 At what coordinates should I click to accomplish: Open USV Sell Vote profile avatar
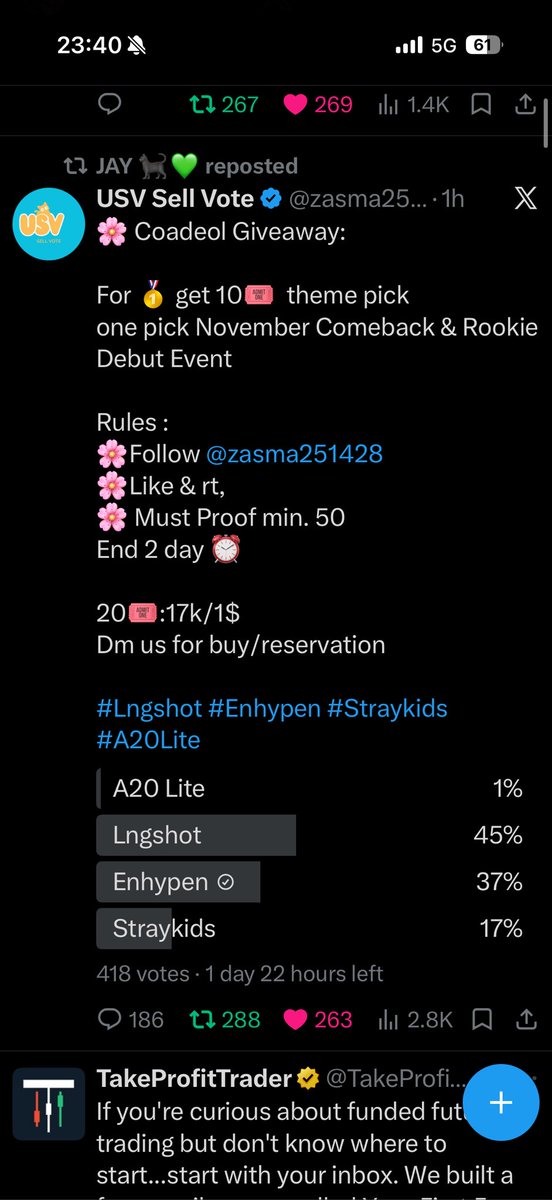tap(49, 222)
